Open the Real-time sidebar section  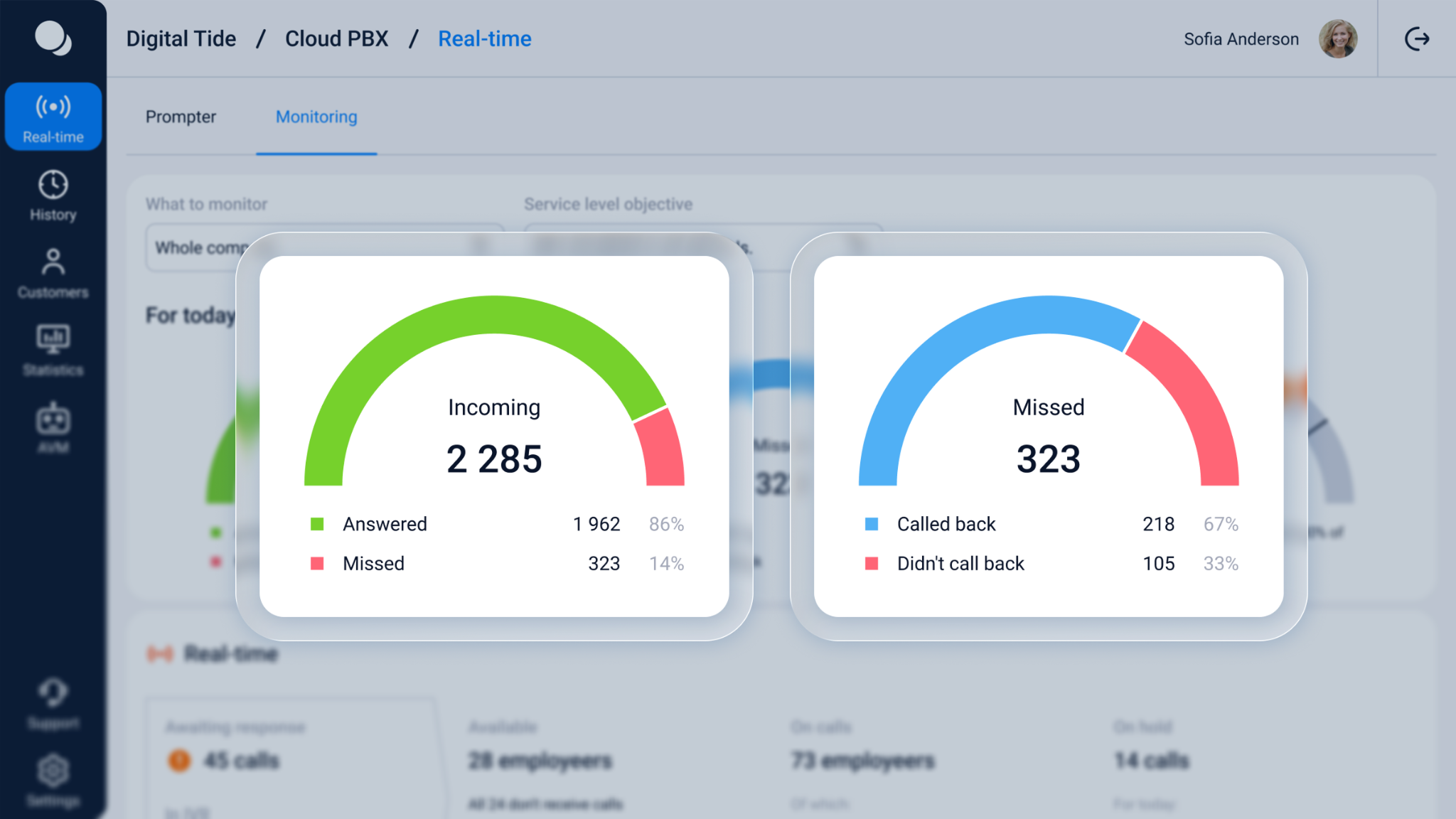pyautogui.click(x=53, y=117)
